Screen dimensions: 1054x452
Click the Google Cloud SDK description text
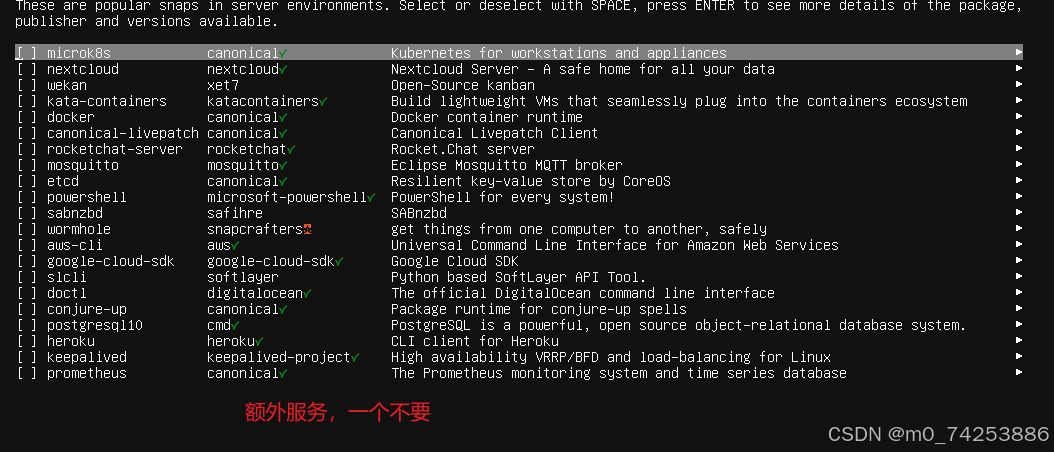coord(454,261)
